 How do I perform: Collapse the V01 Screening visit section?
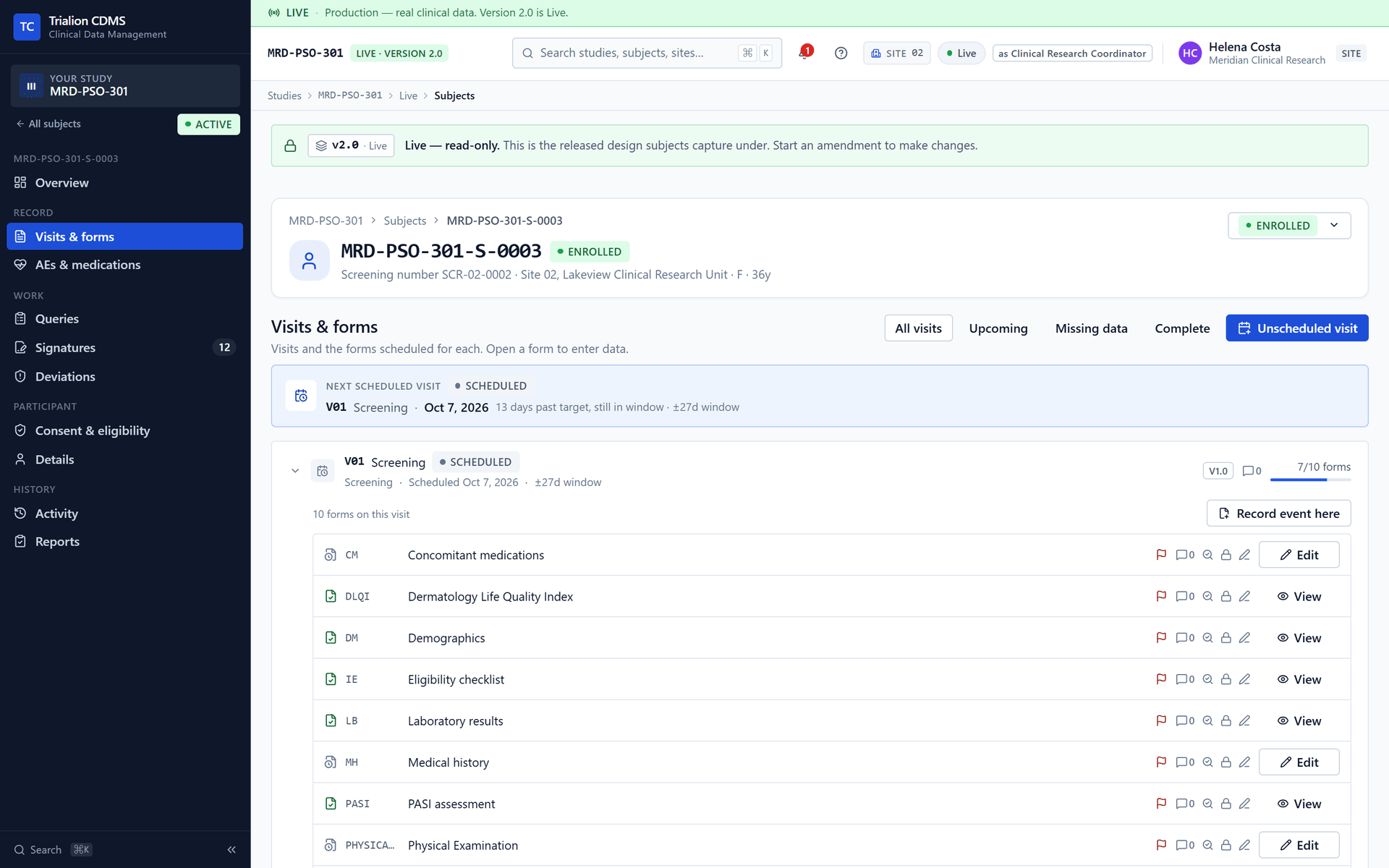(295, 471)
